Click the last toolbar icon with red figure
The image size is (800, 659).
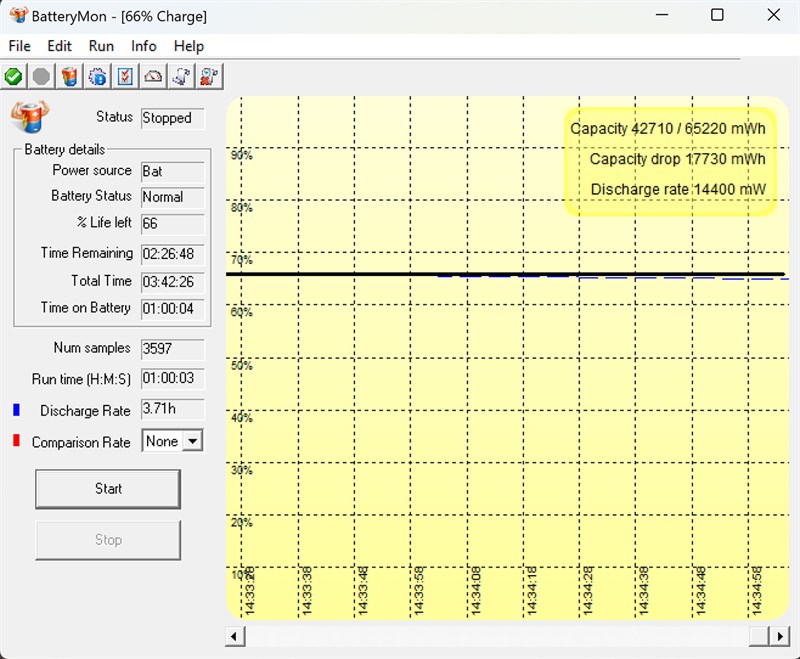point(209,76)
